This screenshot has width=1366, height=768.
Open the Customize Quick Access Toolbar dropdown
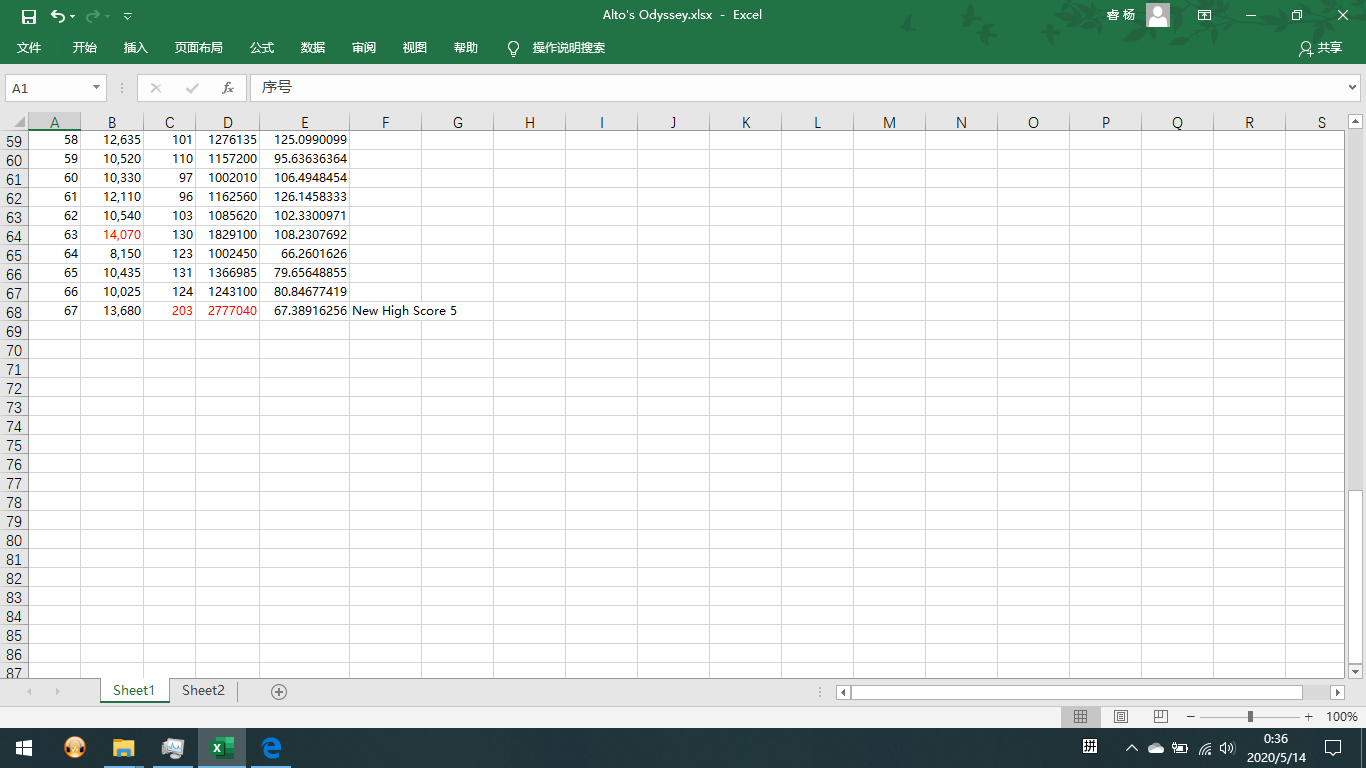(128, 16)
